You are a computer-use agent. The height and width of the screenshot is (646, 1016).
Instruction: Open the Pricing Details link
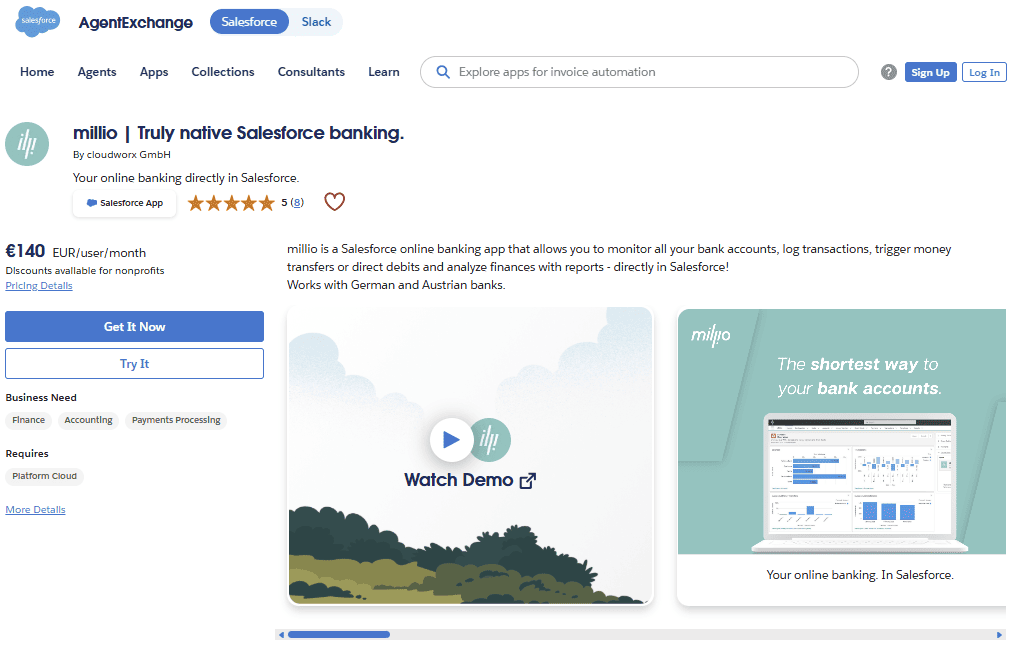(x=39, y=286)
